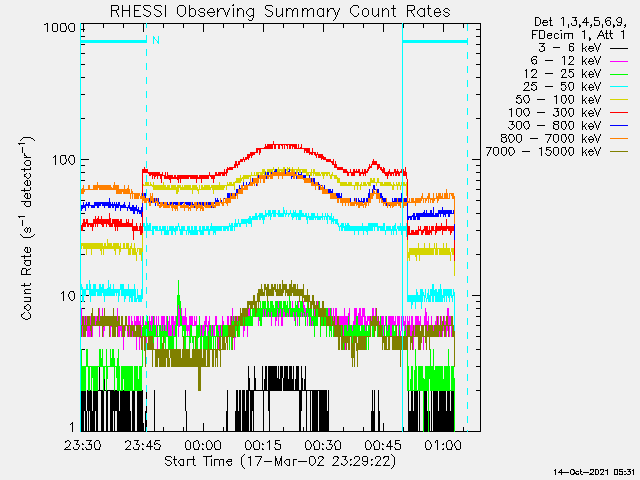
Task: Click the '300 - 800 keV' legend label
Action: coord(555,125)
